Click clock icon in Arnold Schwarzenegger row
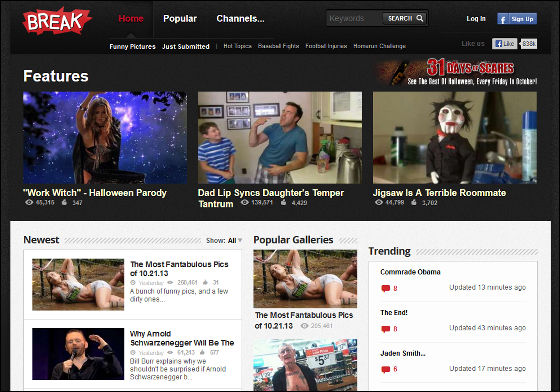The width and height of the screenshot is (560, 392). 133,352
